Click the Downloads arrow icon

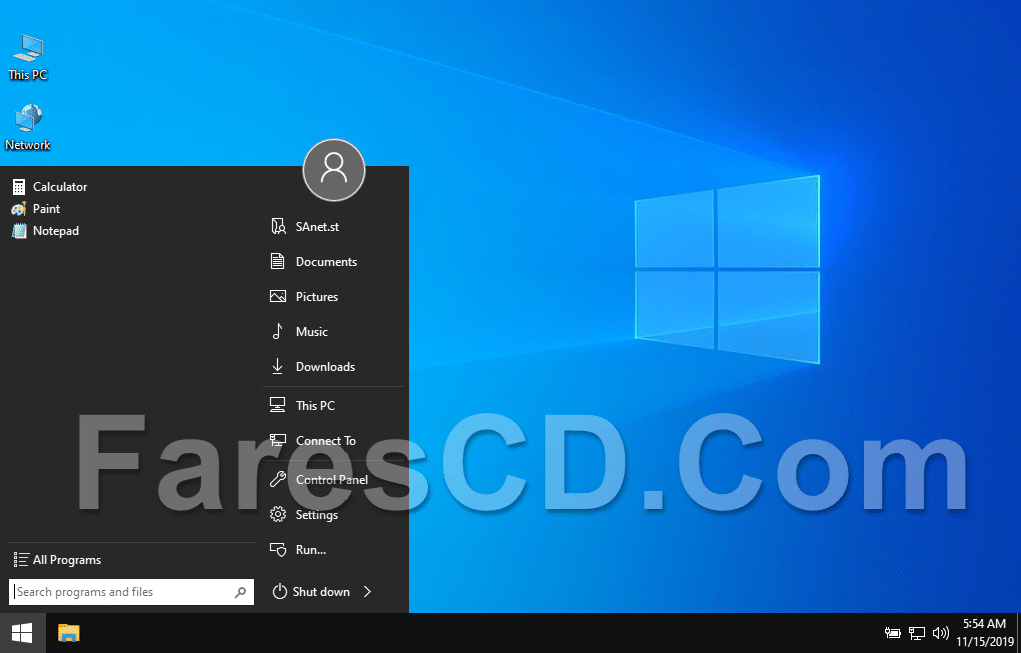[x=277, y=367]
